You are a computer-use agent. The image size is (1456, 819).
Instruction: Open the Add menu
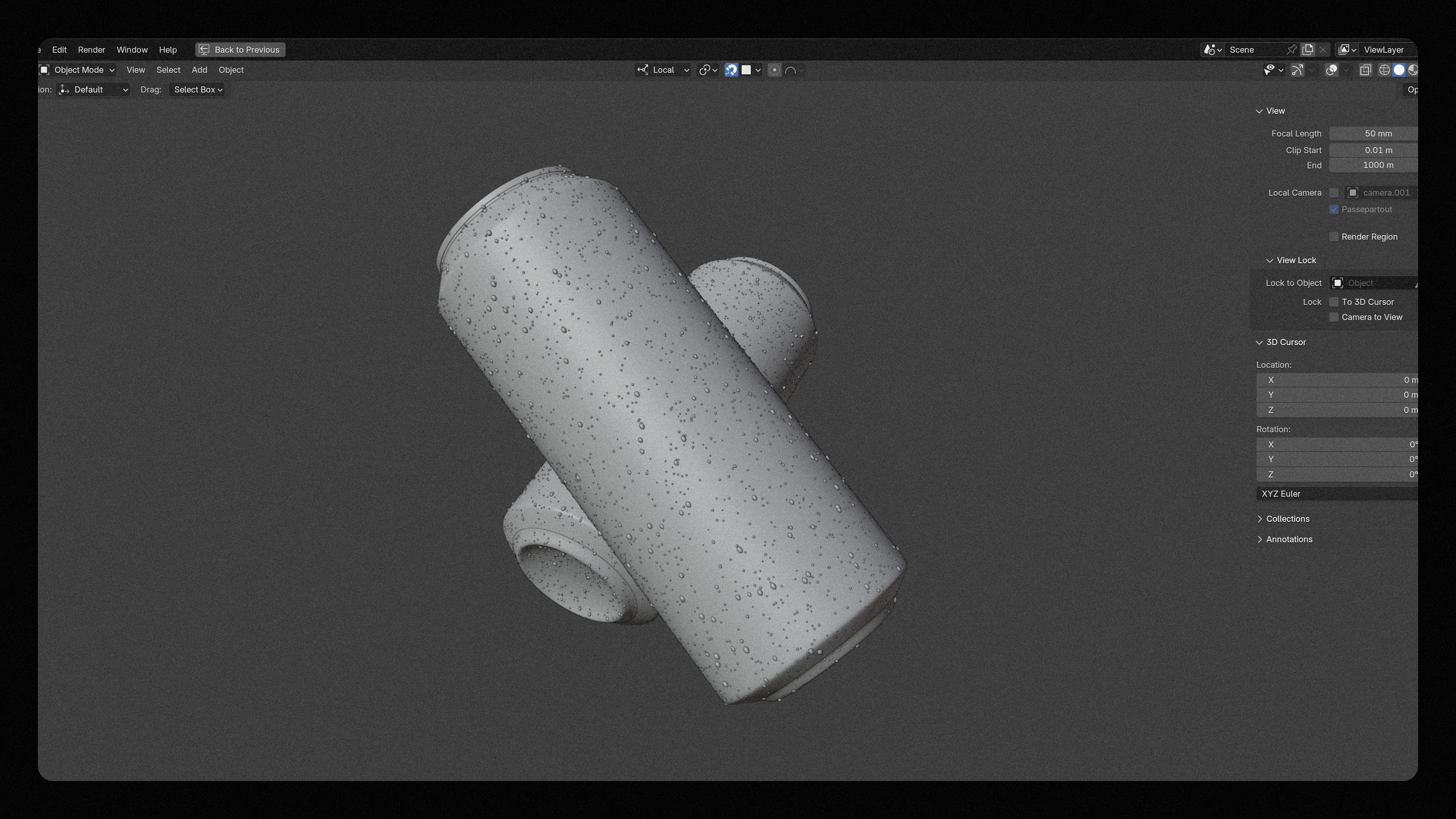199,70
